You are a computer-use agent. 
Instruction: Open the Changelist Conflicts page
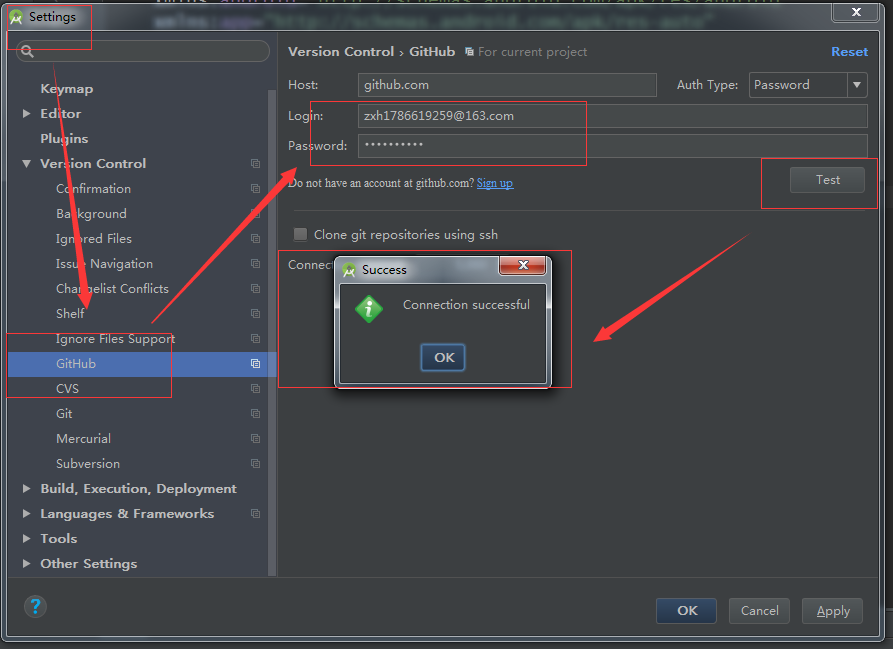pos(112,289)
